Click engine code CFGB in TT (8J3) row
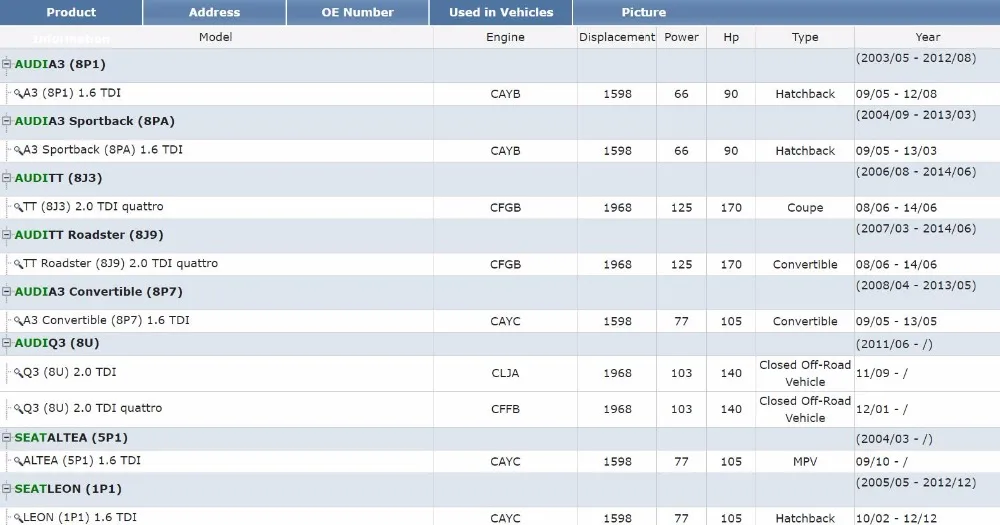This screenshot has height=525, width=1000. [505, 208]
